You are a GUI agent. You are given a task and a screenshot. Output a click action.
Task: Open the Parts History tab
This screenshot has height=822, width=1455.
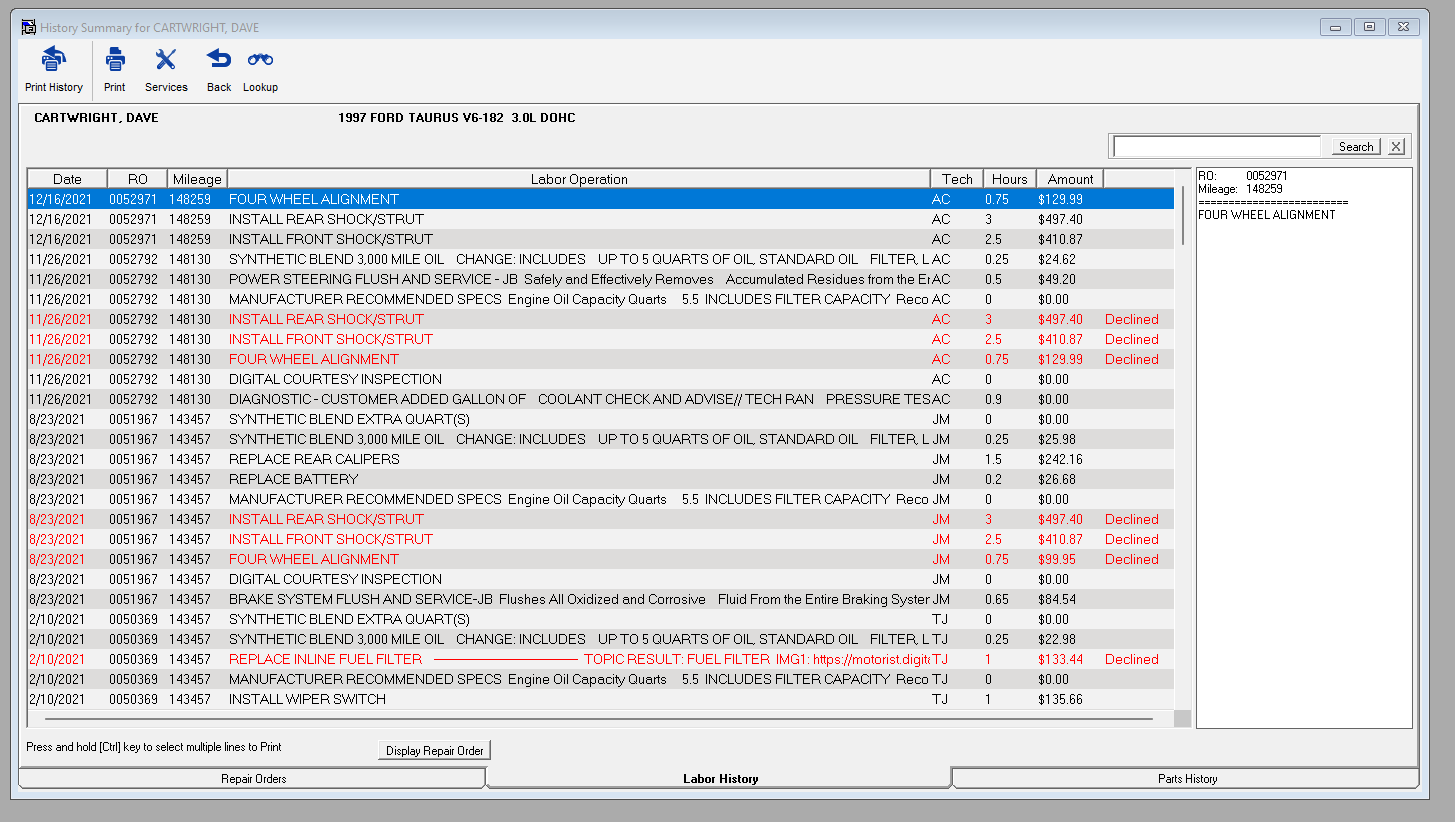[1187, 778]
